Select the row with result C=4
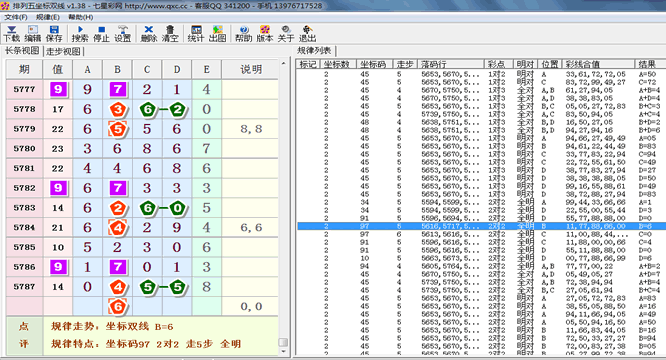This screenshot has height=360, width=666. click(481, 242)
